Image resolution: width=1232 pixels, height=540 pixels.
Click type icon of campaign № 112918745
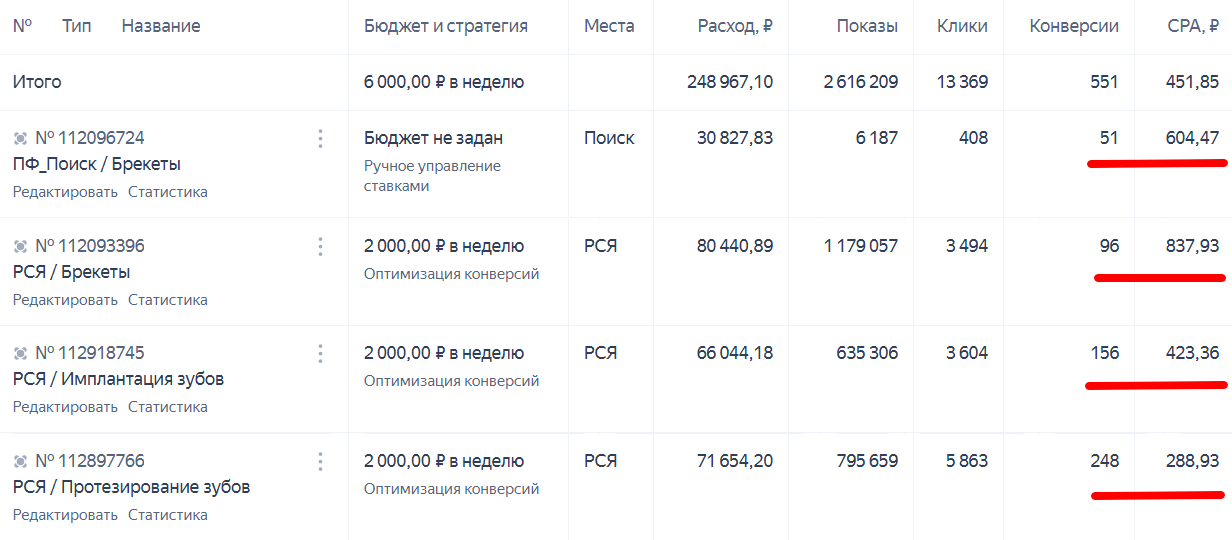pos(20,353)
